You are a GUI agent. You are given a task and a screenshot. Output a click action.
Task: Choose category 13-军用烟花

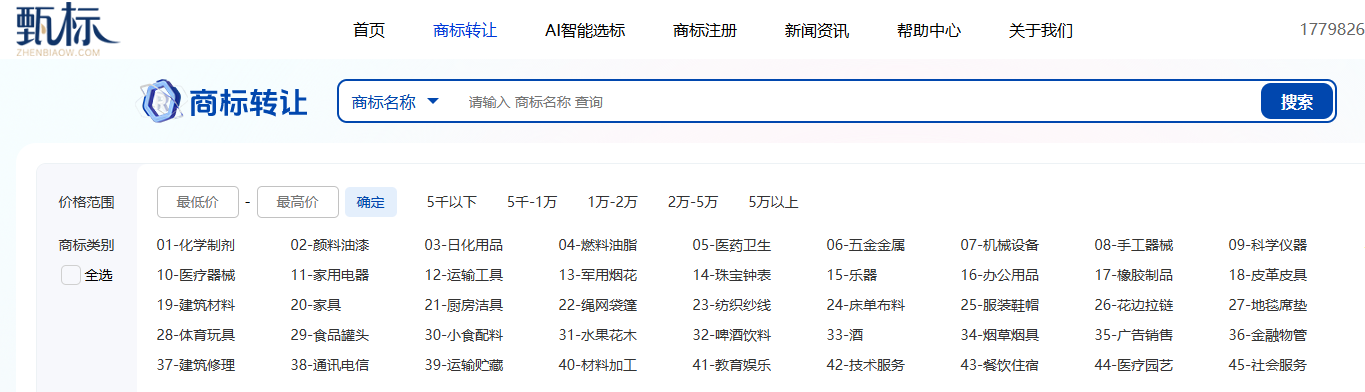point(598,275)
